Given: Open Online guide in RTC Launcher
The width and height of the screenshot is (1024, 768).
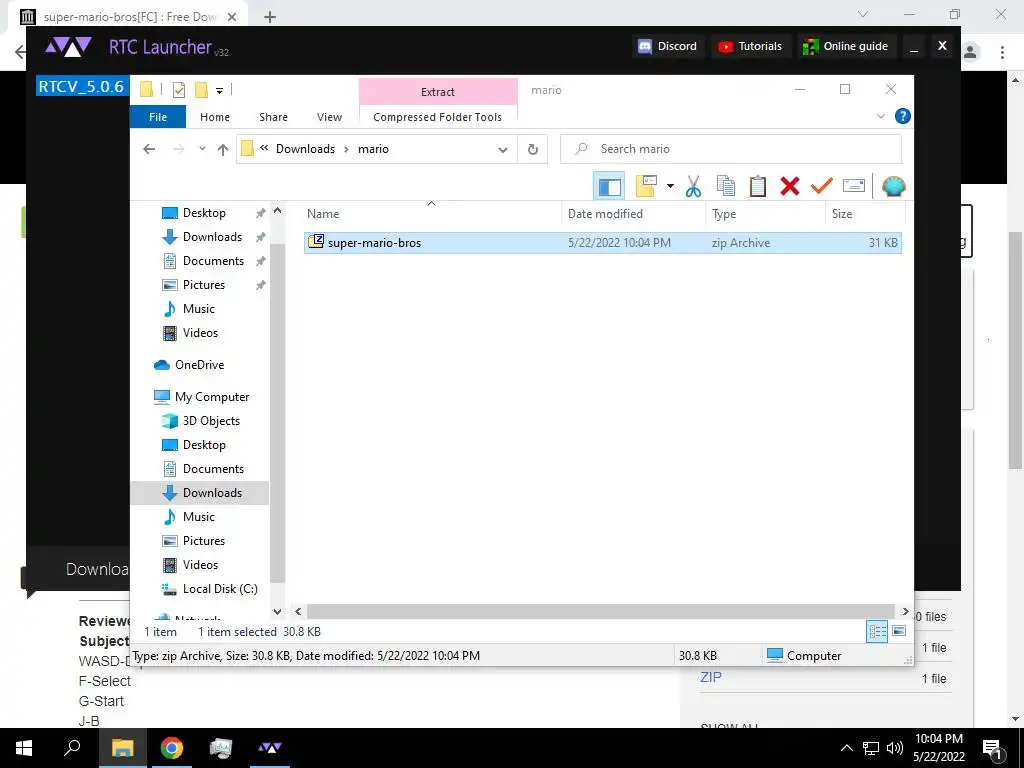Looking at the screenshot, I should (846, 46).
